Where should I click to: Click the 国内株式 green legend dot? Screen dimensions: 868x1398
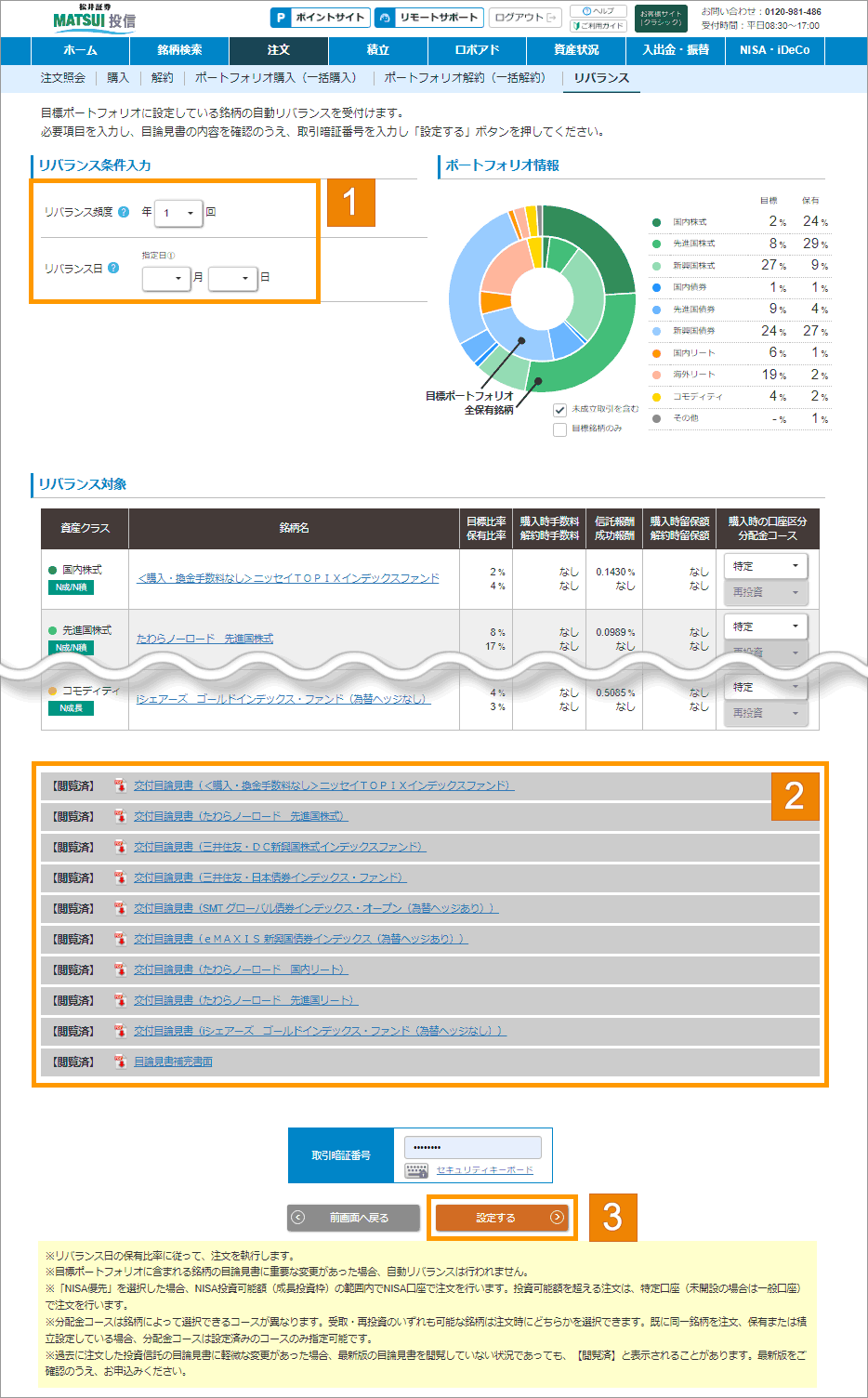click(656, 222)
